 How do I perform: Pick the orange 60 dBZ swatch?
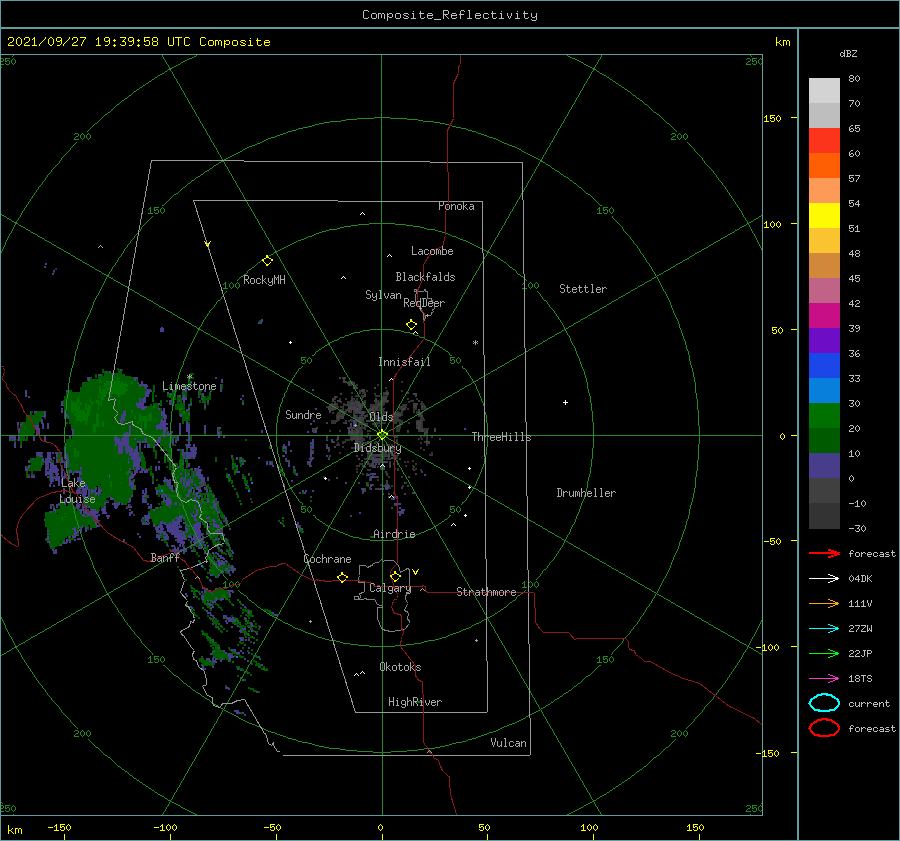pyautogui.click(x=824, y=165)
